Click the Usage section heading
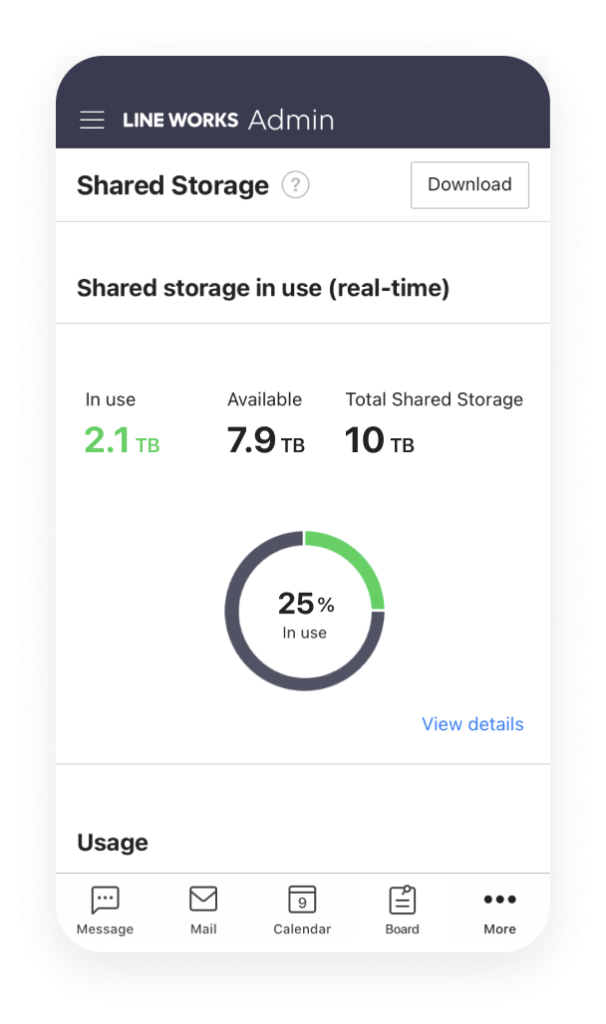This screenshot has height=1024, width=606. pyautogui.click(x=112, y=842)
